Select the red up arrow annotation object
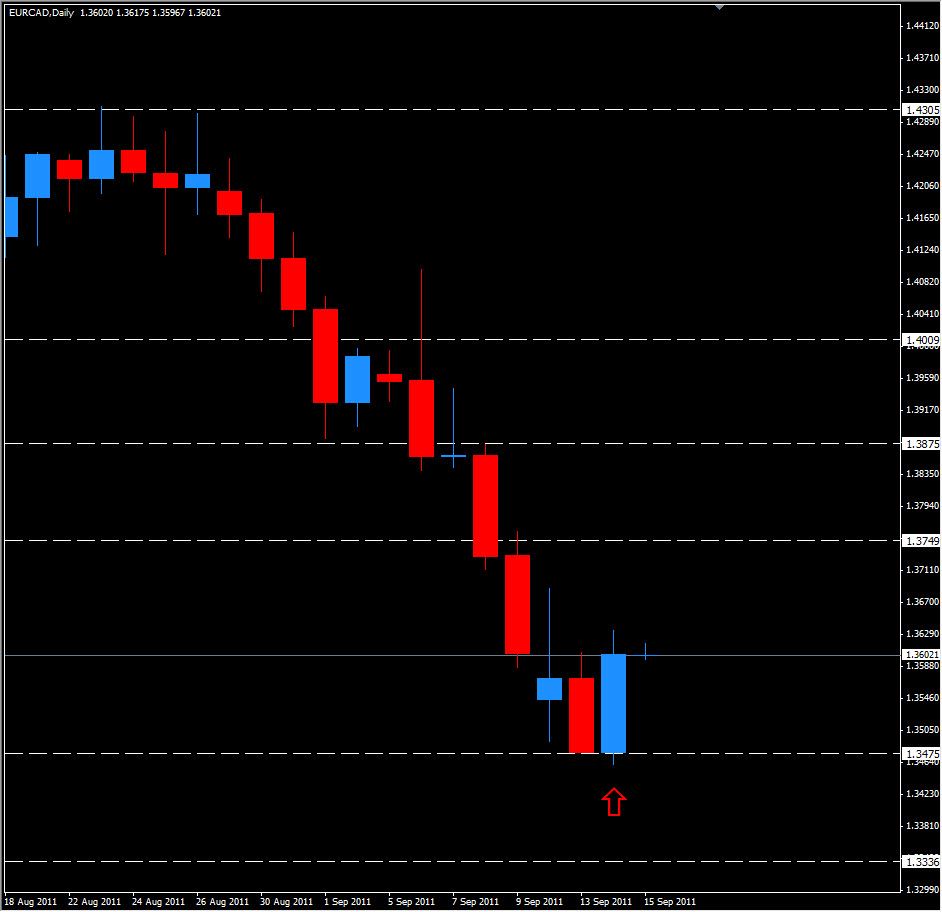Image resolution: width=942 pixels, height=912 pixels. 614,800
